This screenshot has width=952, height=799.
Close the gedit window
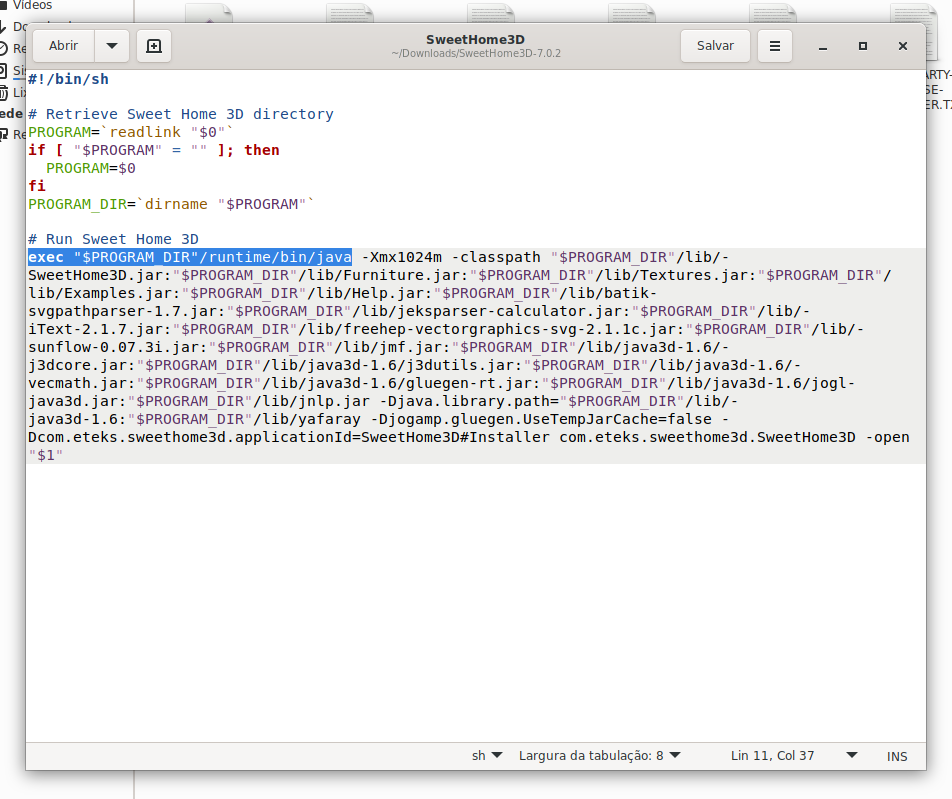[x=903, y=46]
